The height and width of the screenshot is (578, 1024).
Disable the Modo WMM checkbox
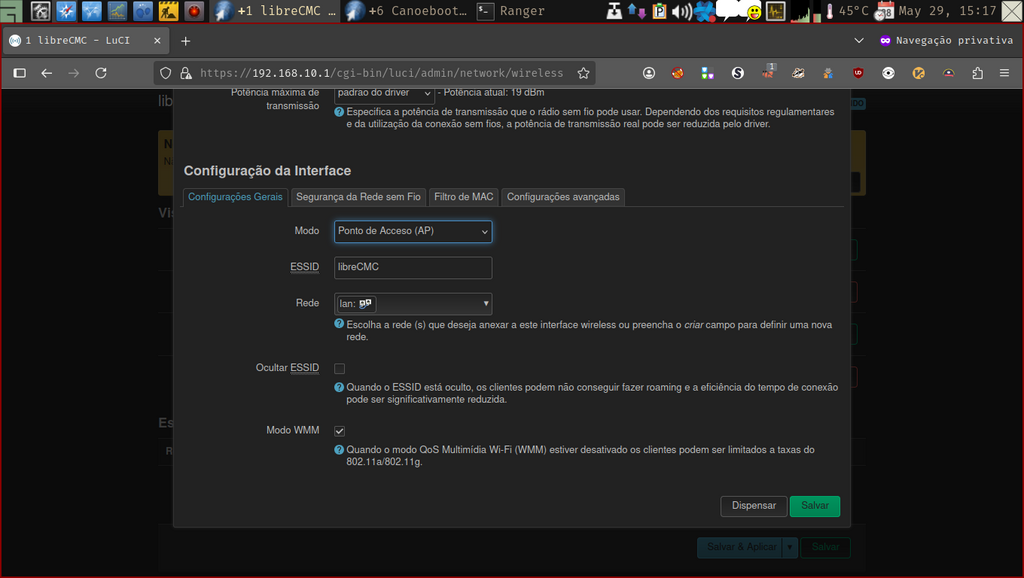[339, 430]
